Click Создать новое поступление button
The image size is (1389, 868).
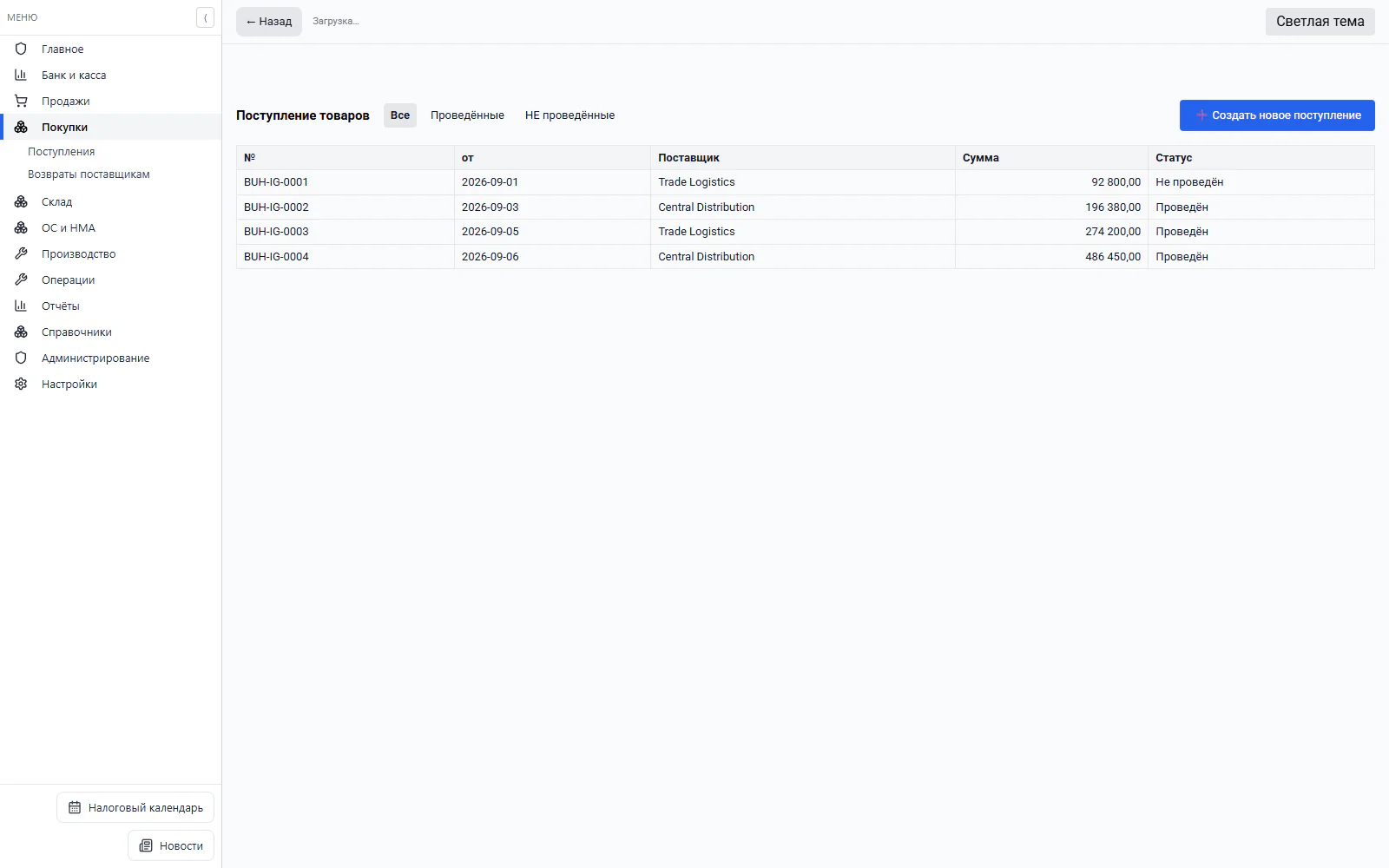[1277, 115]
